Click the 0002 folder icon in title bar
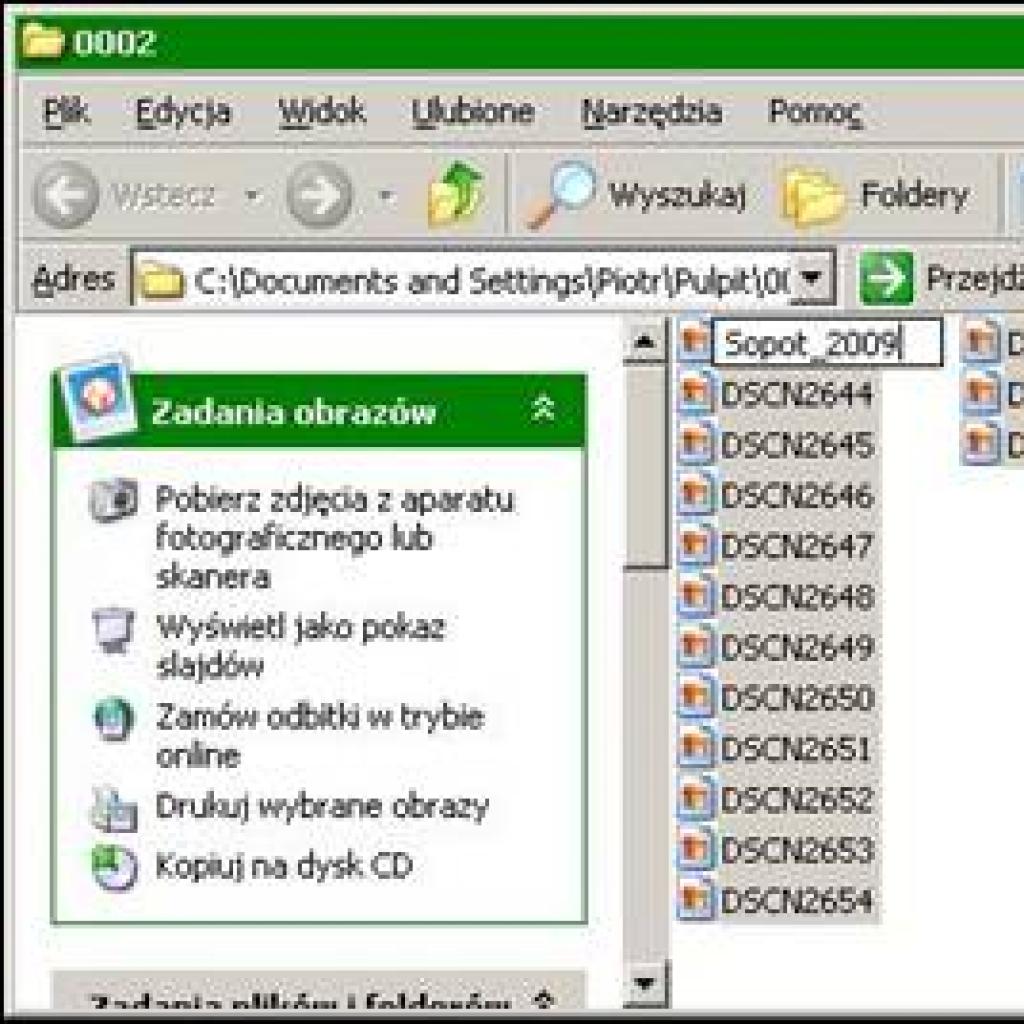Screen dimensions: 1024x1024 click(x=42, y=40)
